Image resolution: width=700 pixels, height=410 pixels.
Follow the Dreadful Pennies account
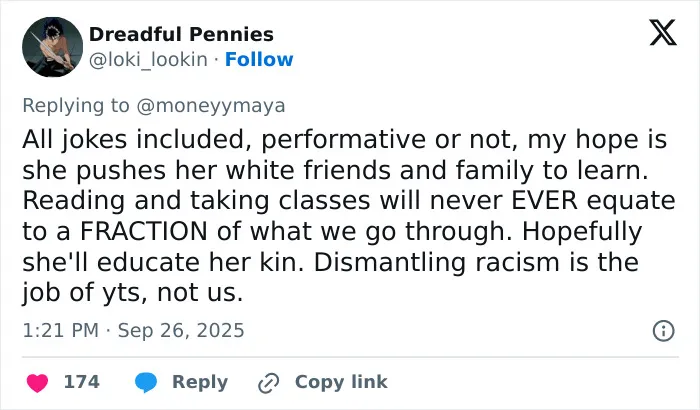(259, 59)
